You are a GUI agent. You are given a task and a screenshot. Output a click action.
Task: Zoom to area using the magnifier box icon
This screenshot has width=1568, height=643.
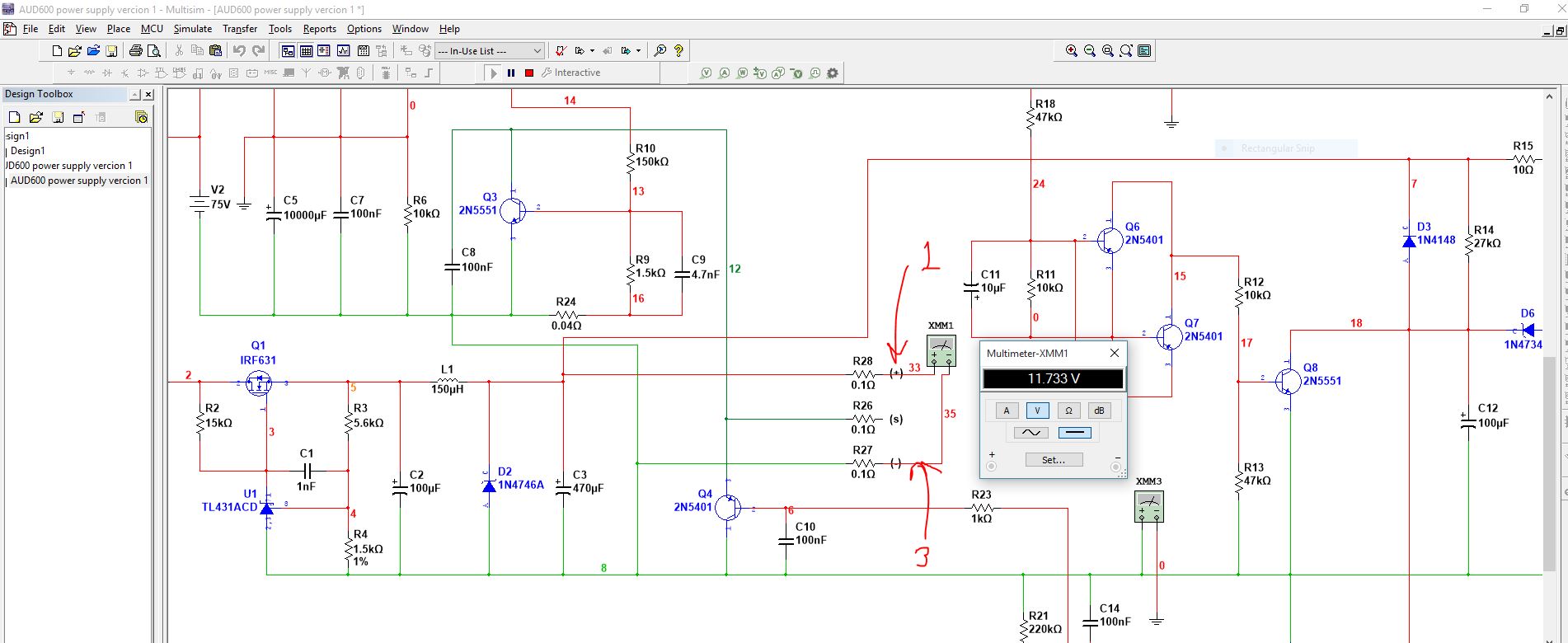[1107, 51]
